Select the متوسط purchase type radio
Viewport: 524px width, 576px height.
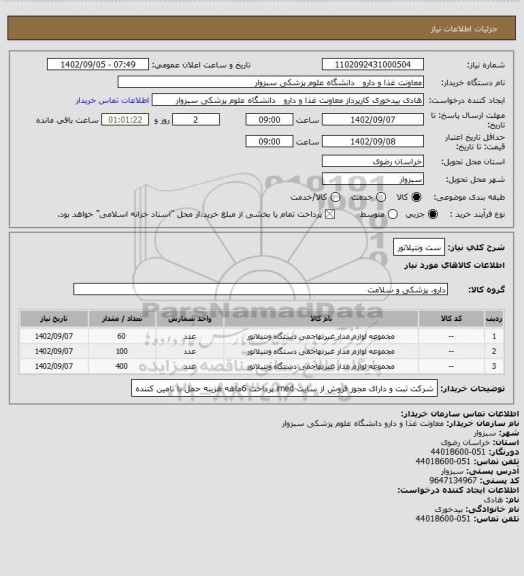pyautogui.click(x=393, y=214)
